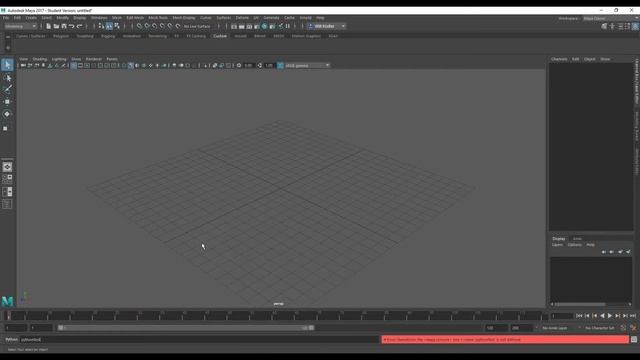Click Select by hierarchy mode icon
The width and height of the screenshot is (640, 360).
pos(101,26)
